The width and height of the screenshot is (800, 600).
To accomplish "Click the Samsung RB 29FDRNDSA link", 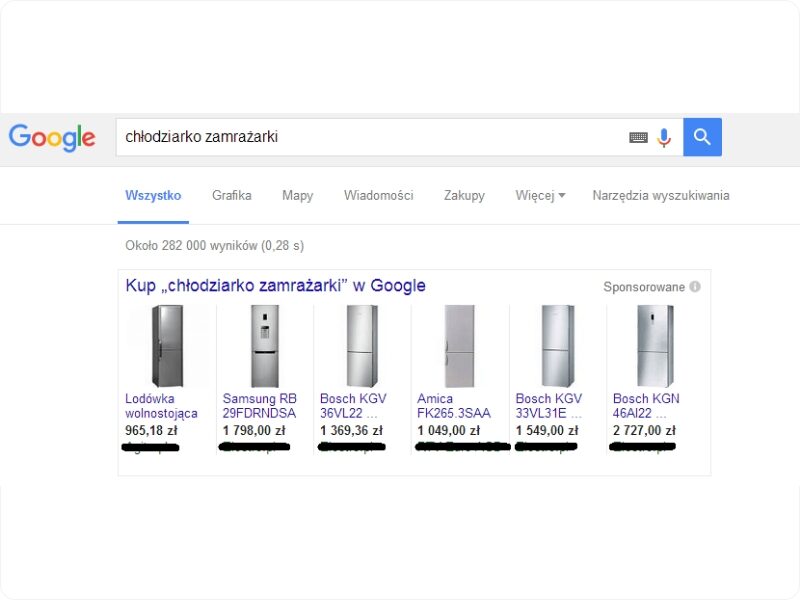I will click(260, 405).
